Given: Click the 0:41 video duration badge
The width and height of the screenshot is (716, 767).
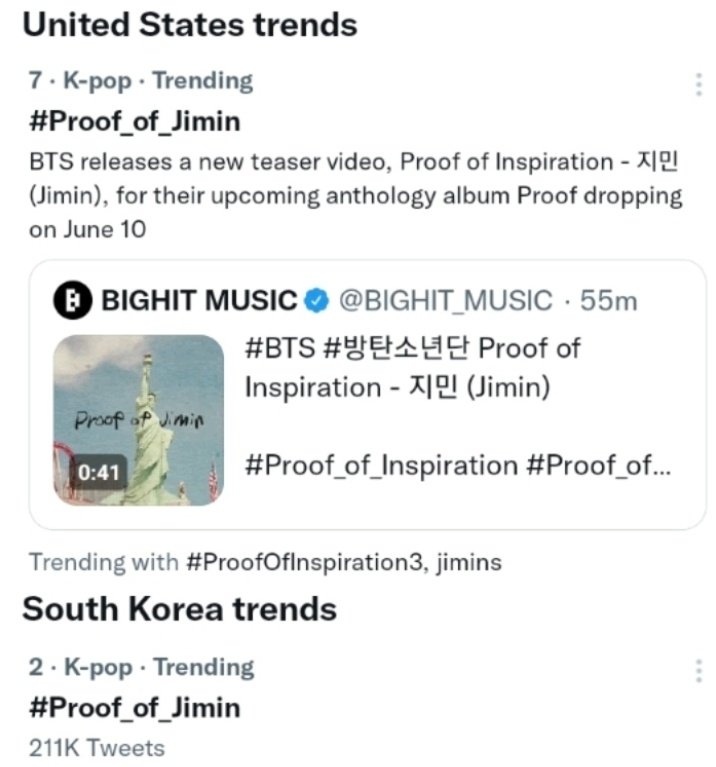Looking at the screenshot, I should [x=98, y=471].
